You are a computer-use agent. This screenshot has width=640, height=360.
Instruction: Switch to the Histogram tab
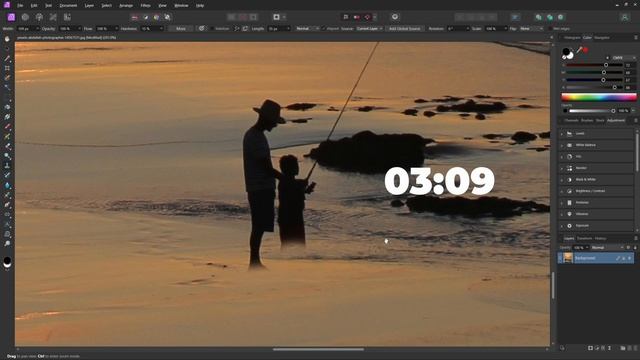click(572, 38)
